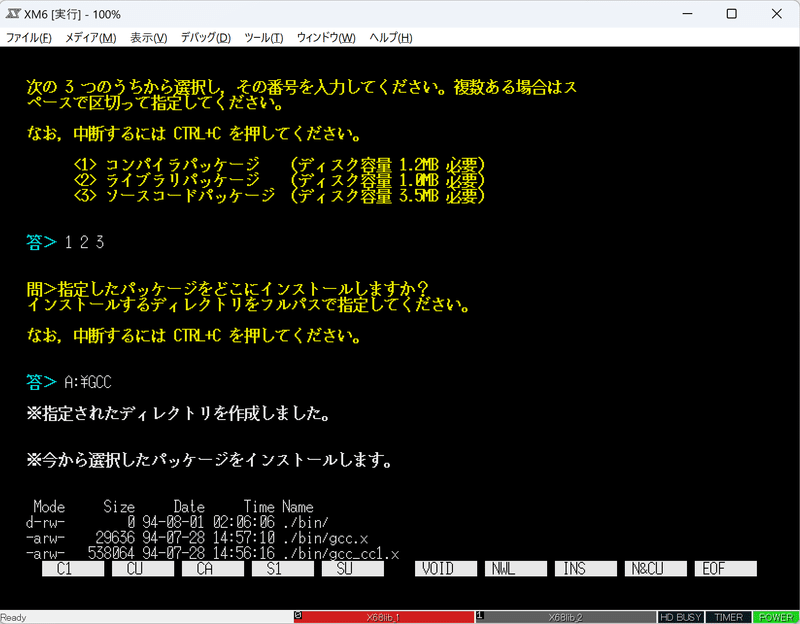Click the INS function key label
The image size is (800, 624).
(x=586, y=568)
